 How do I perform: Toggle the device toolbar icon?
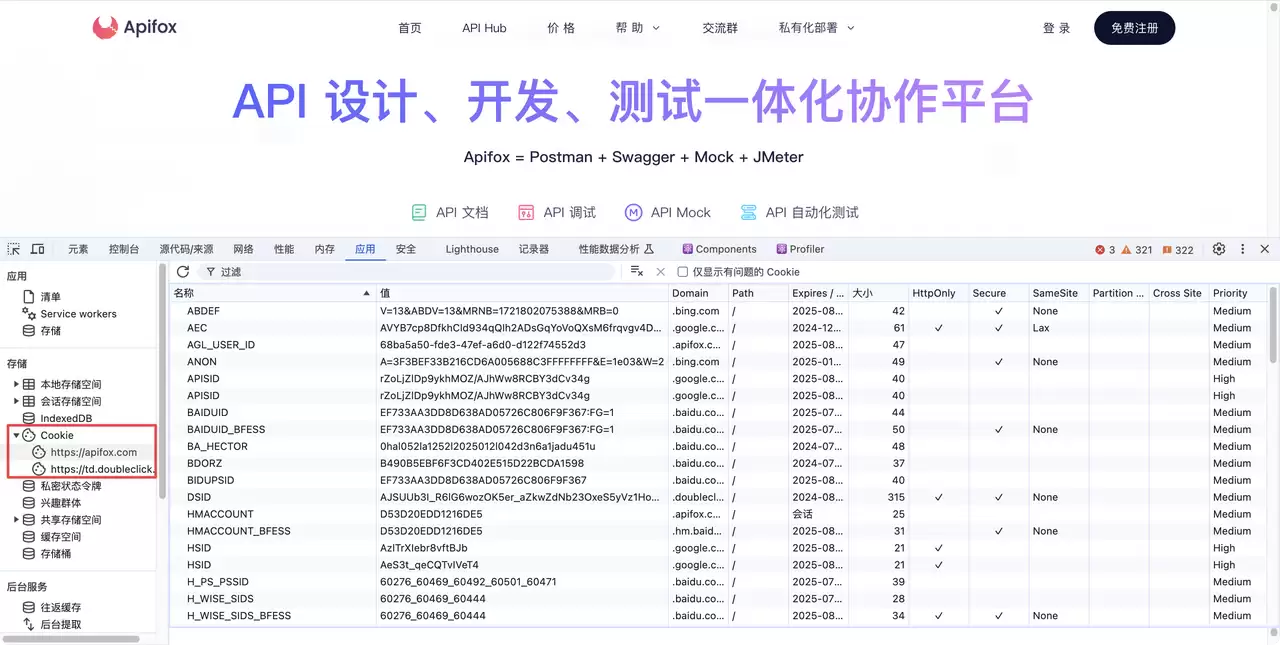pos(38,249)
